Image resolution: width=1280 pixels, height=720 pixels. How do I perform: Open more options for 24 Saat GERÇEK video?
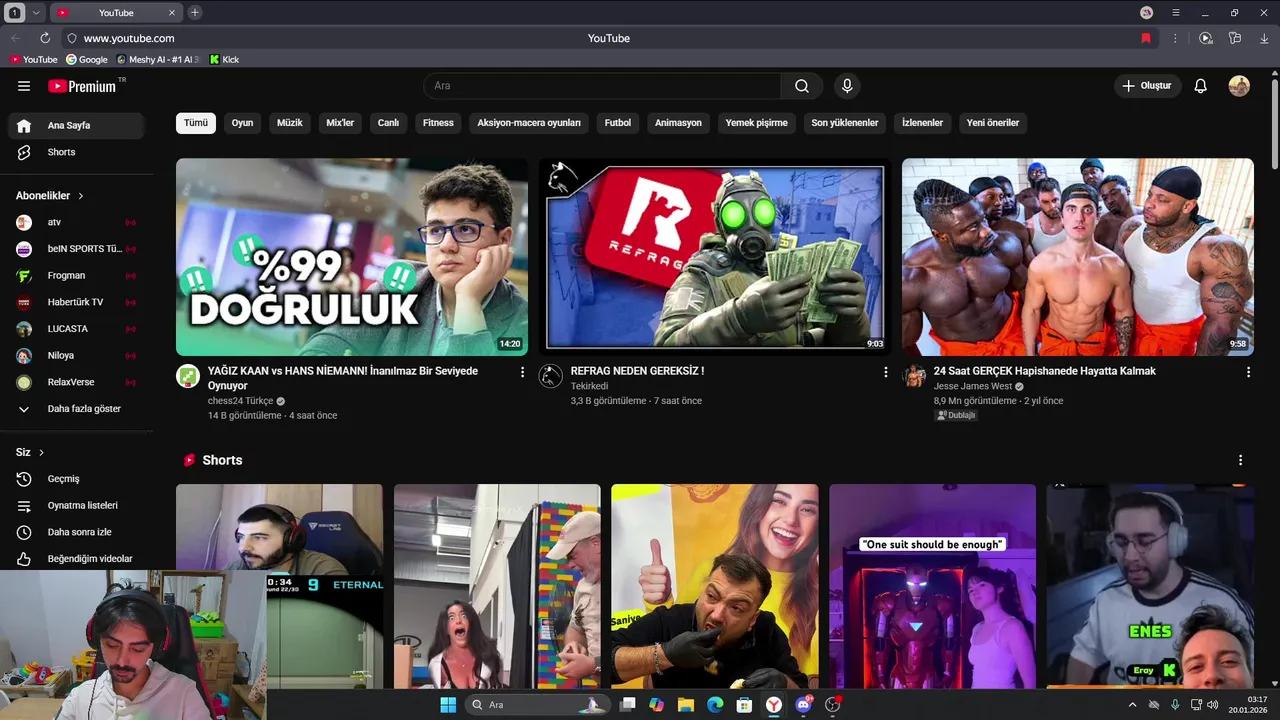(1248, 372)
